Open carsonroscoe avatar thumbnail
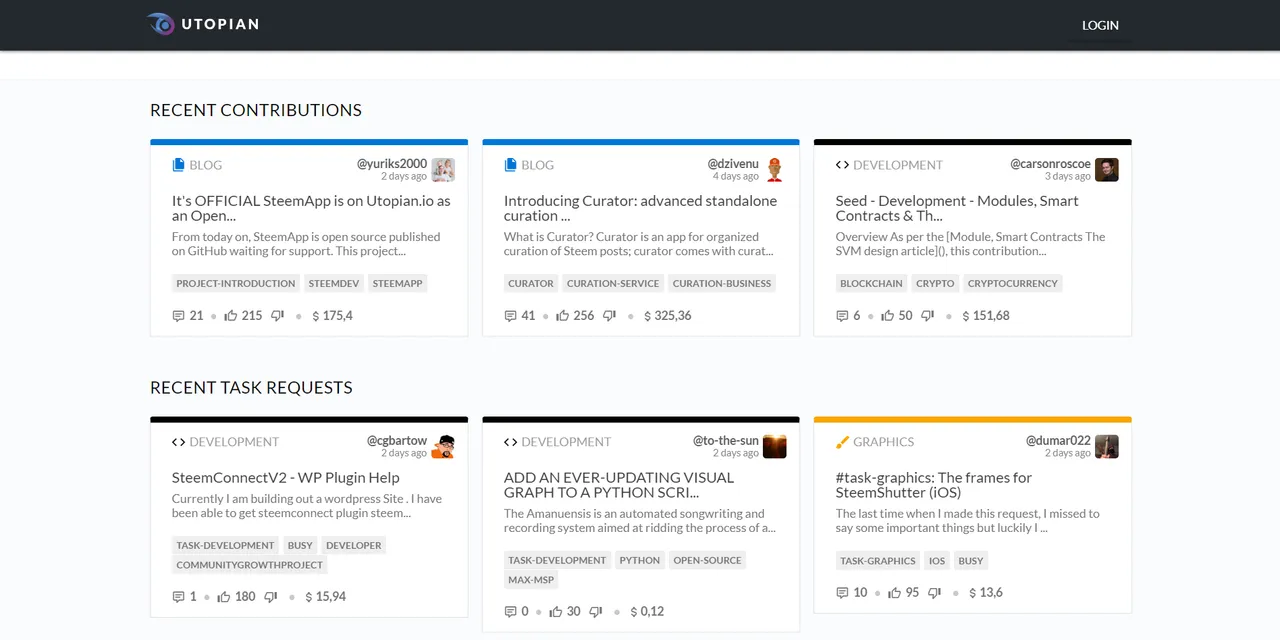 (x=1107, y=170)
